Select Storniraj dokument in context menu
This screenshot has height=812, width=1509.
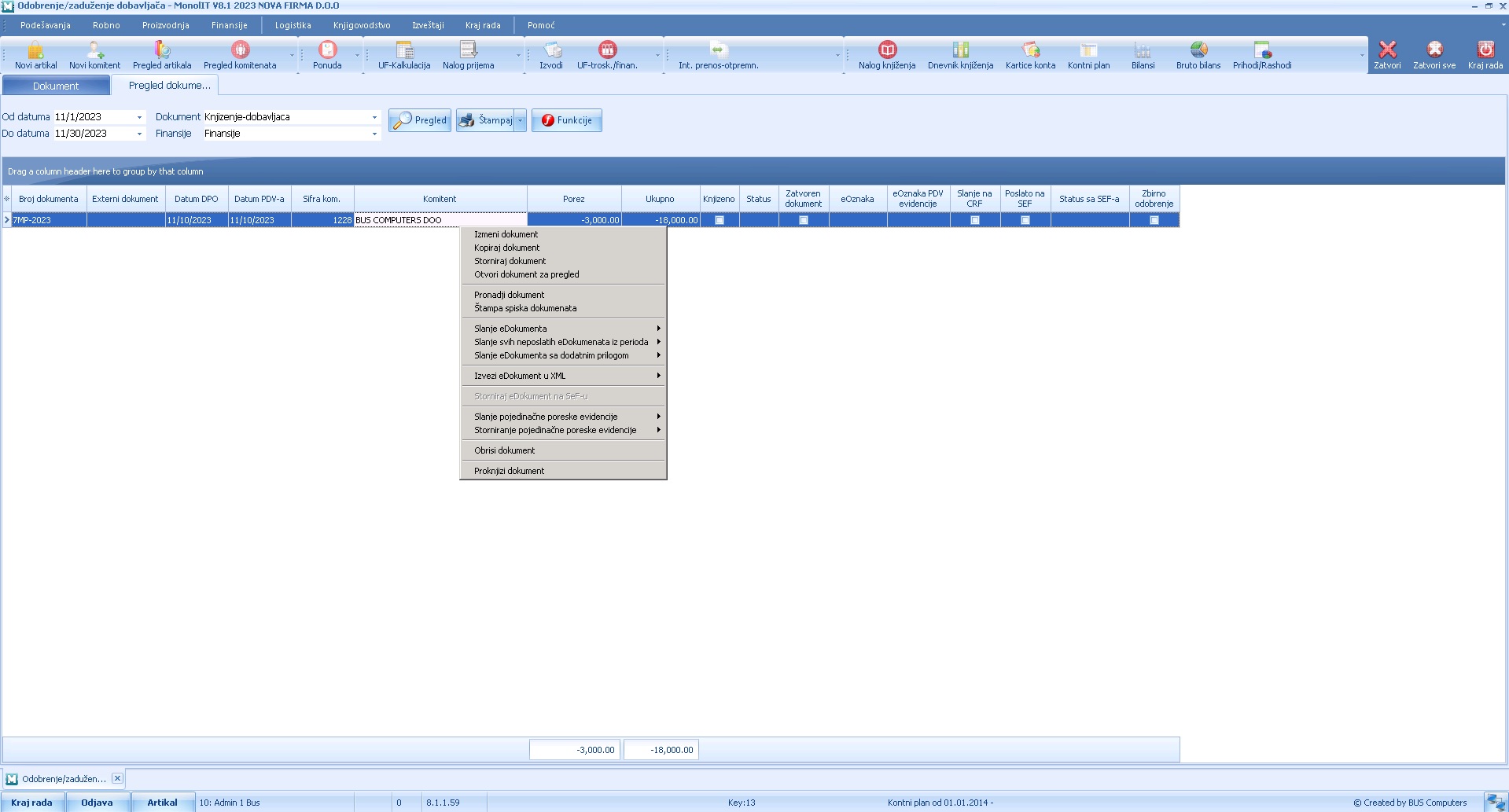click(x=563, y=261)
